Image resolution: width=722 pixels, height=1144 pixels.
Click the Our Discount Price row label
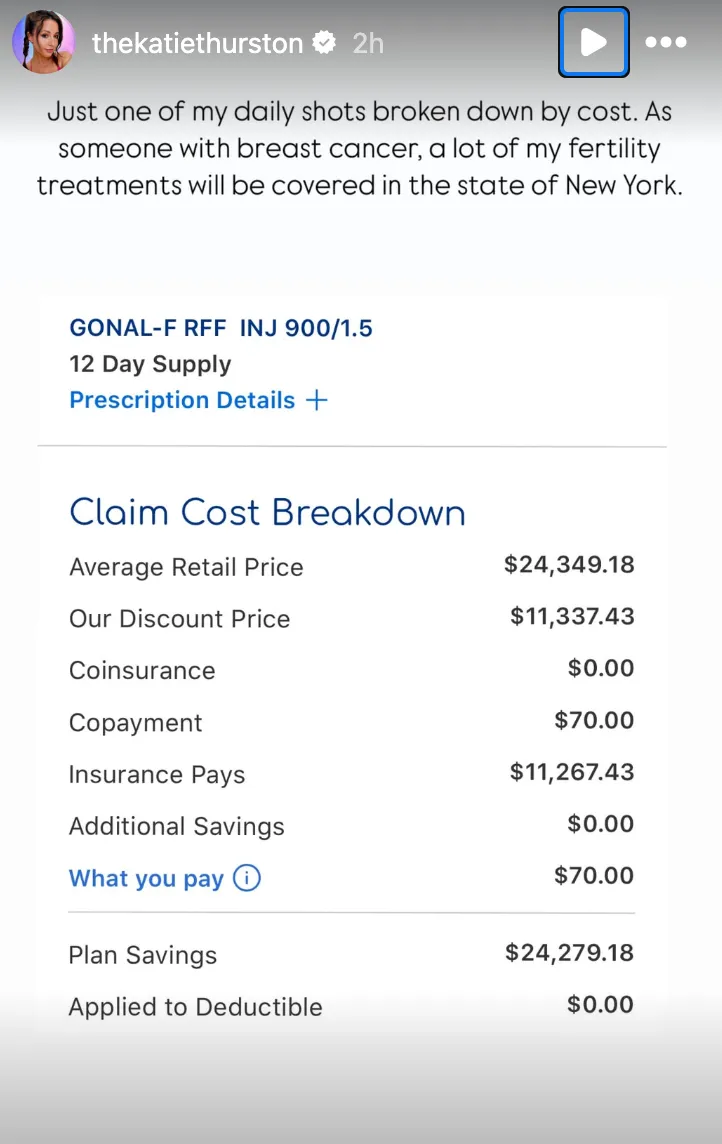tap(179, 619)
